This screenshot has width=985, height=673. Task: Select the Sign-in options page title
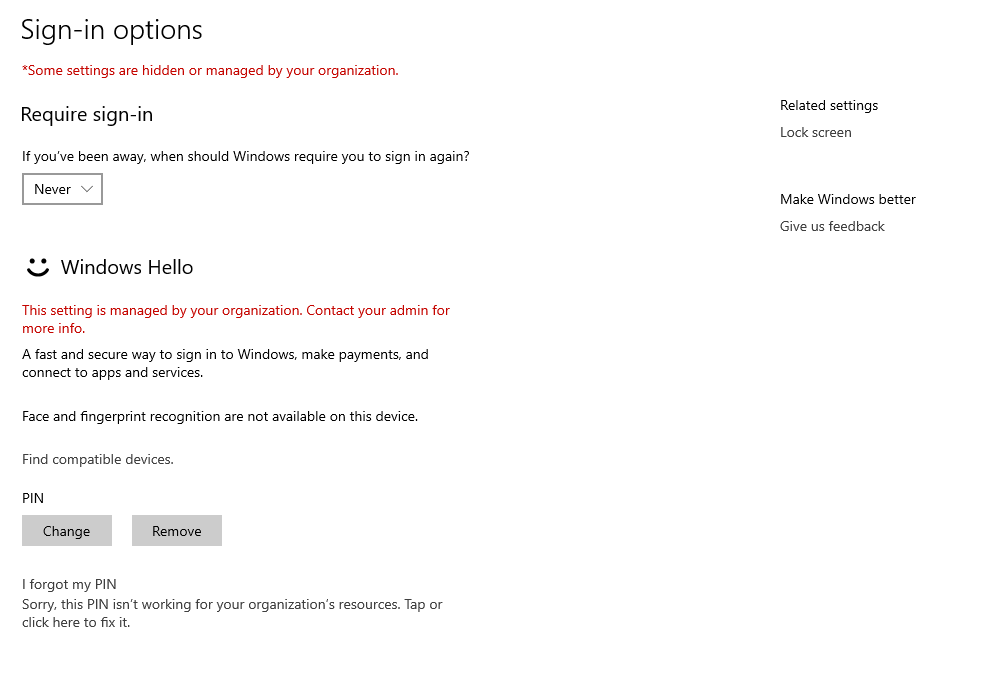pos(112,30)
